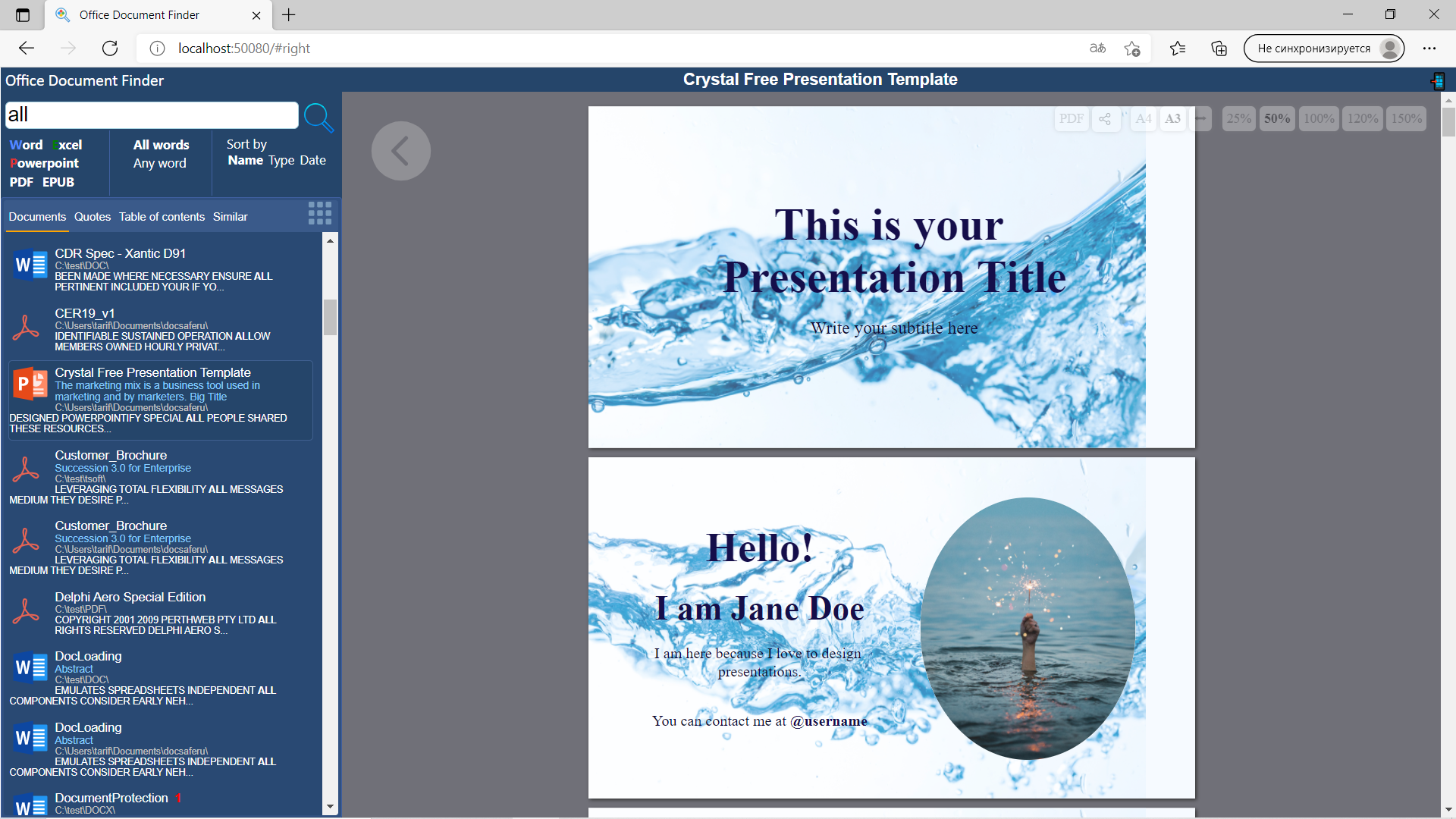The width and height of the screenshot is (1456, 819).
Task: Switch to the Quotes tab
Action: pos(91,216)
